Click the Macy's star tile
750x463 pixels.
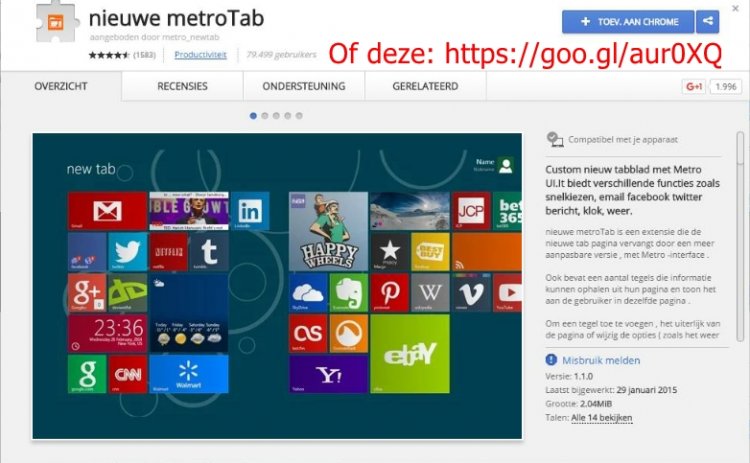390,252
